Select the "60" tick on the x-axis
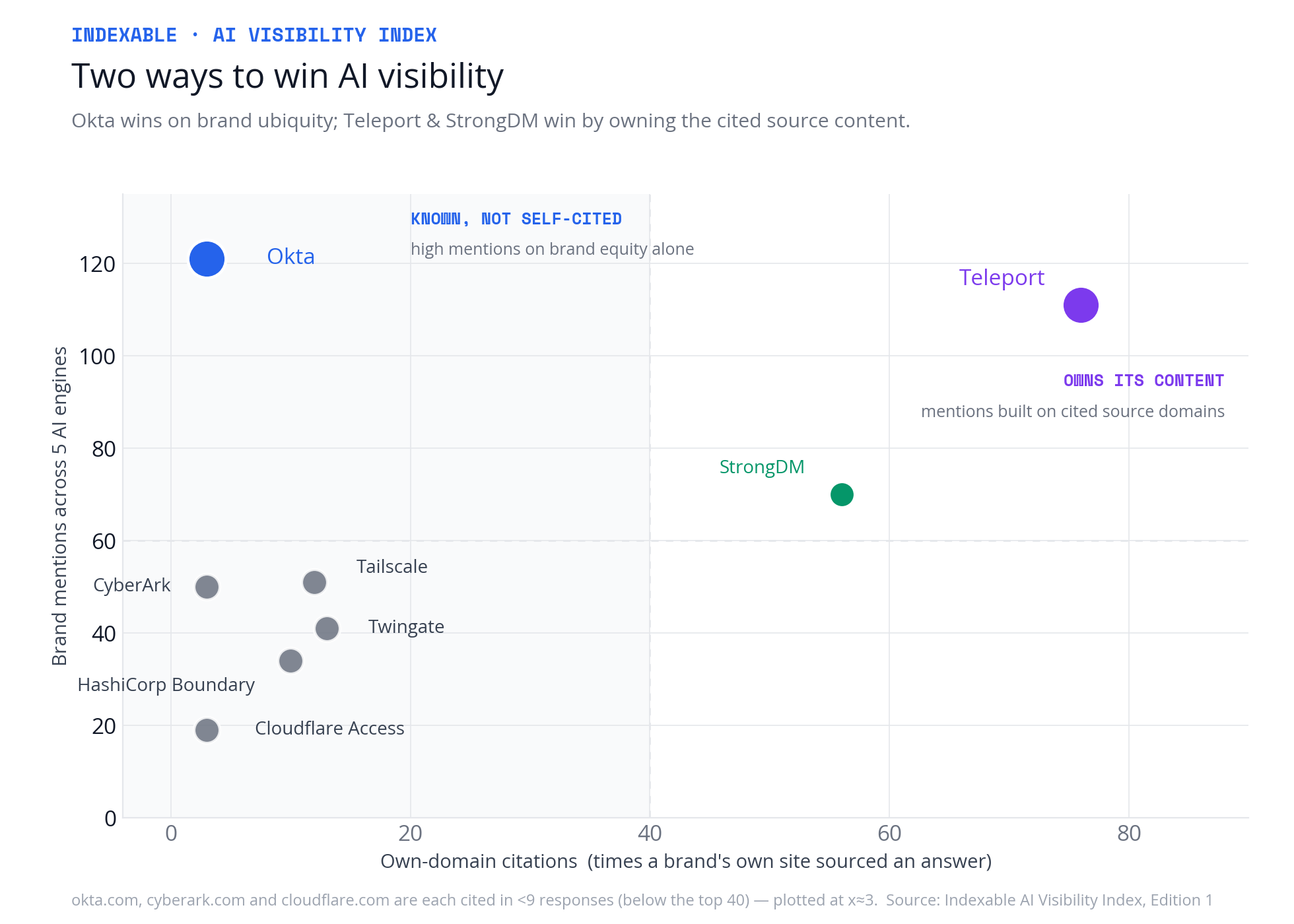This screenshot has width=1294, height=924. click(x=889, y=834)
